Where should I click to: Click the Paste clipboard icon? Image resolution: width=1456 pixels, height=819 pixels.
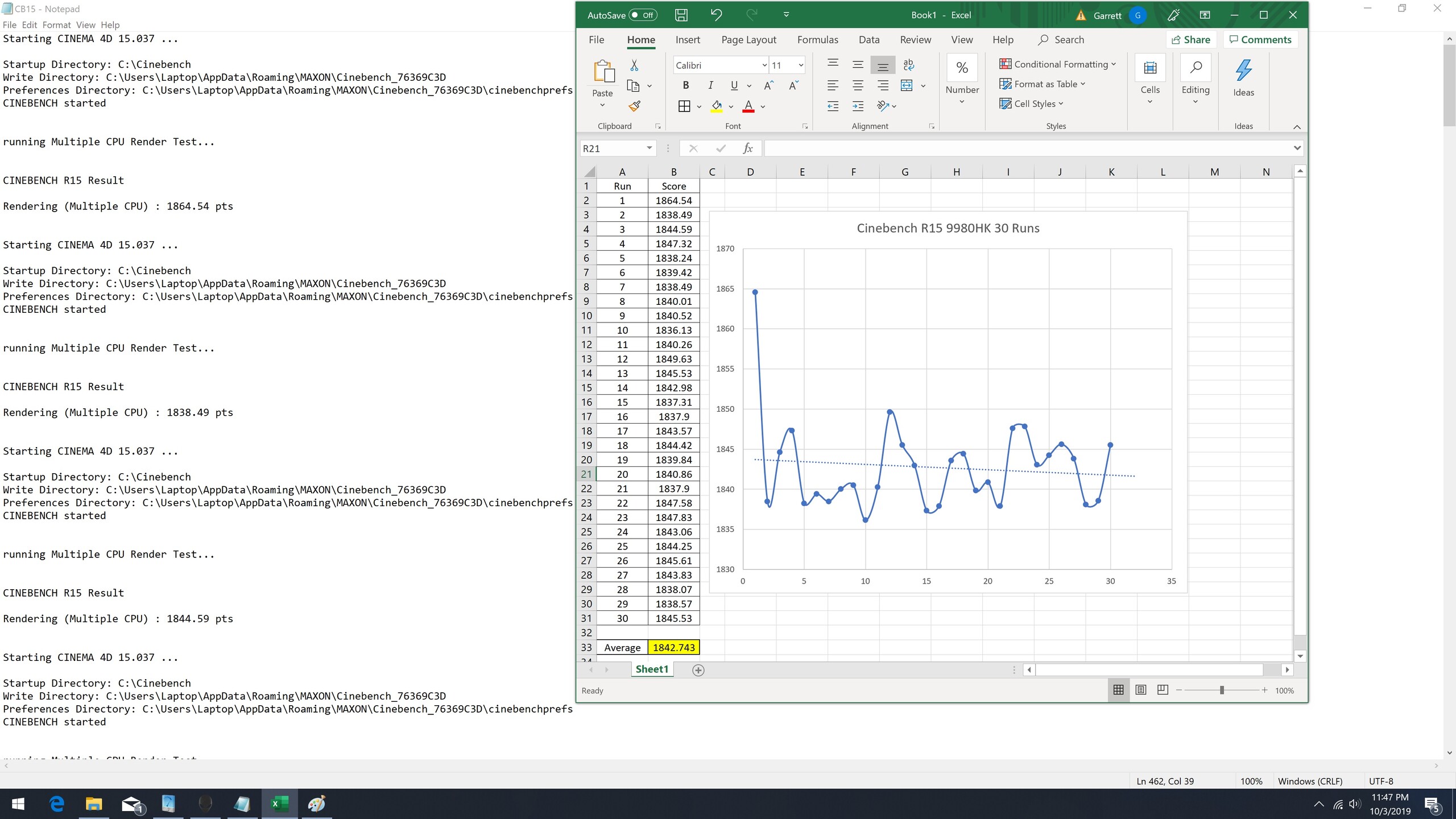pyautogui.click(x=603, y=72)
